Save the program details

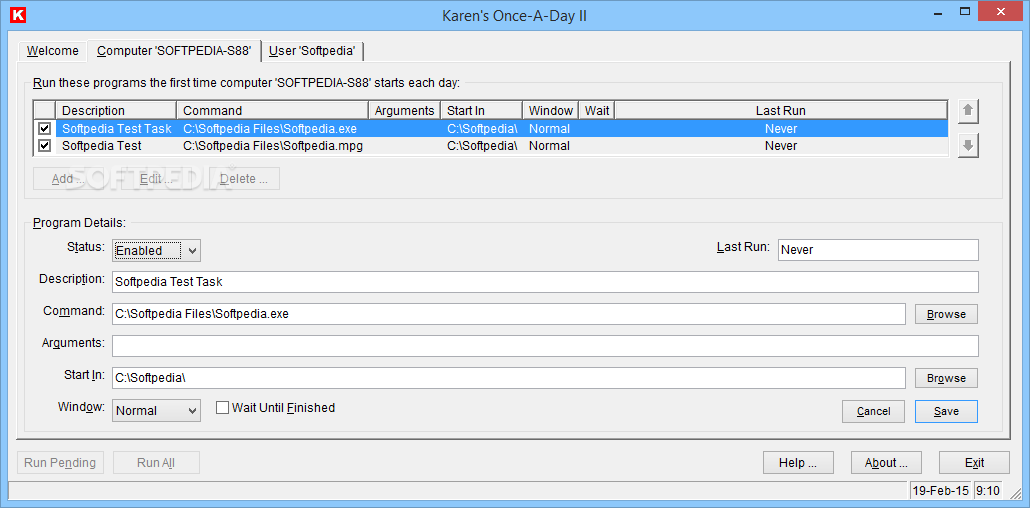point(946,411)
